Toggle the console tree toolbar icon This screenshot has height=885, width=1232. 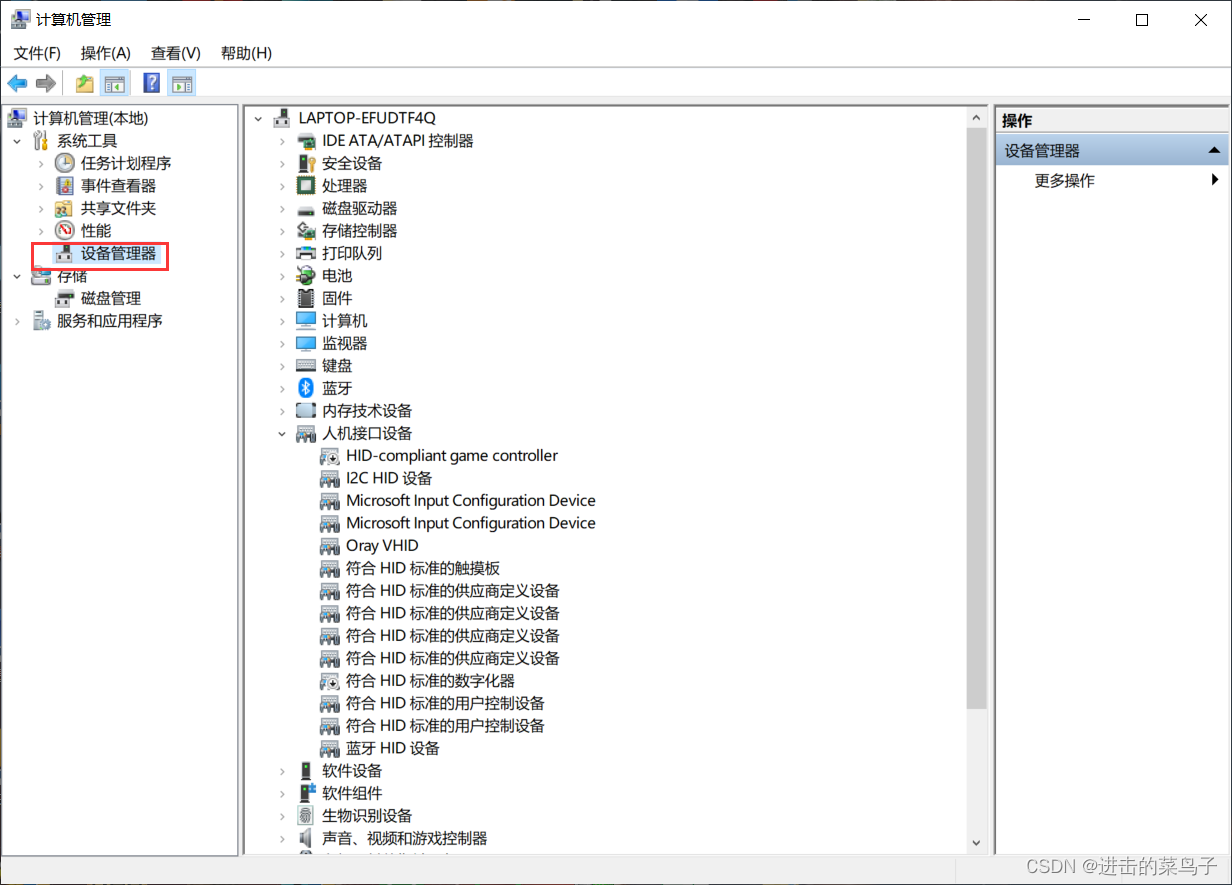[114, 83]
